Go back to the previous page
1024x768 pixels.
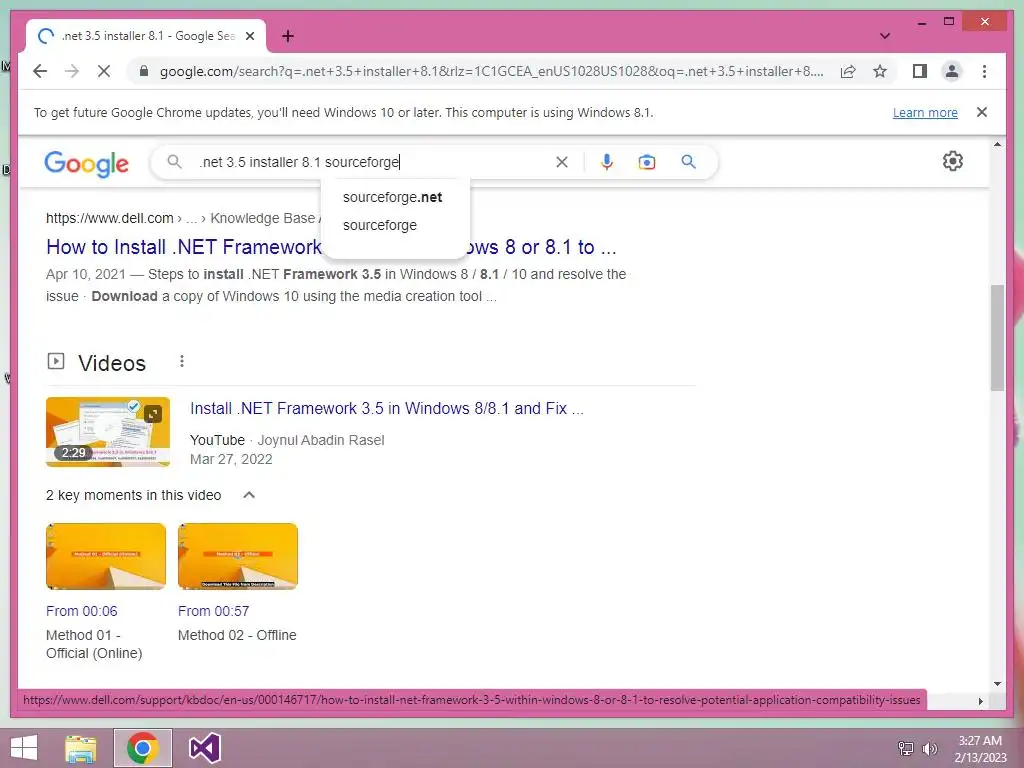point(40,71)
